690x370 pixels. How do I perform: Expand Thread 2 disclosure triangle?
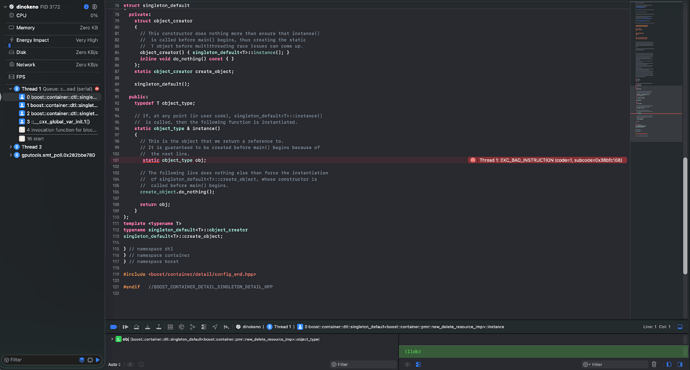tap(11, 147)
